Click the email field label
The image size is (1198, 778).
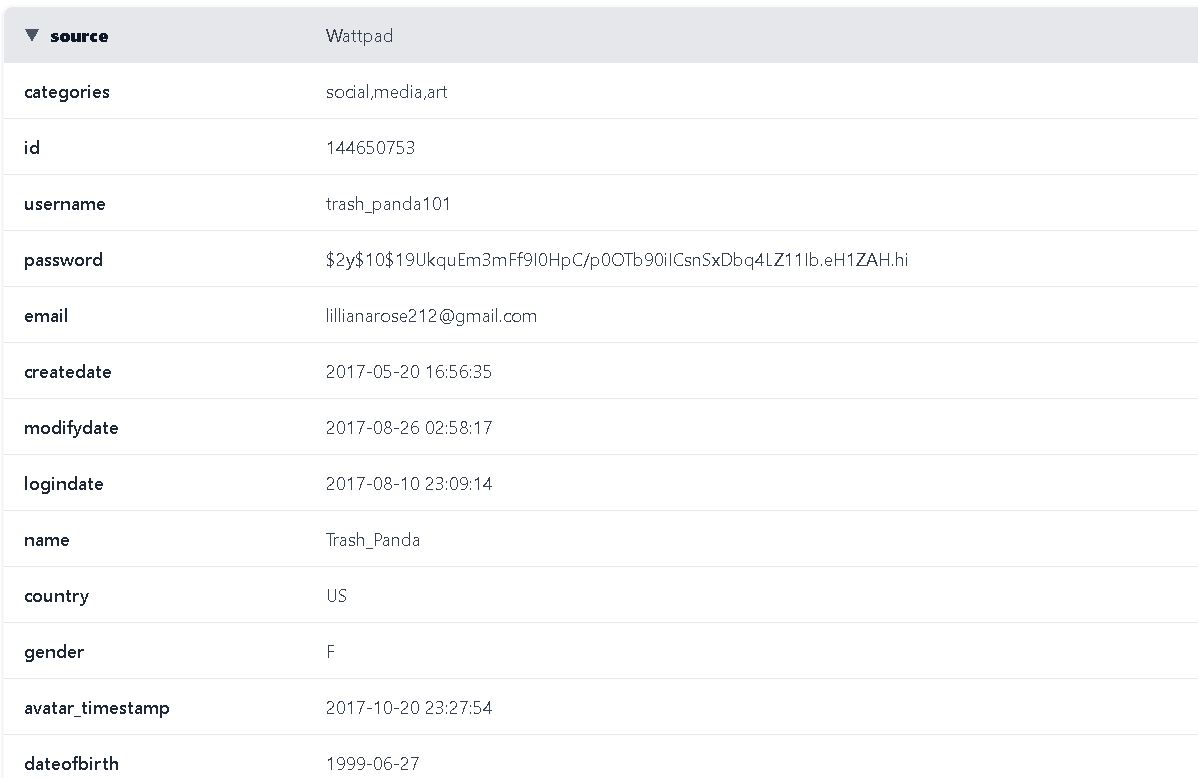[x=46, y=316]
